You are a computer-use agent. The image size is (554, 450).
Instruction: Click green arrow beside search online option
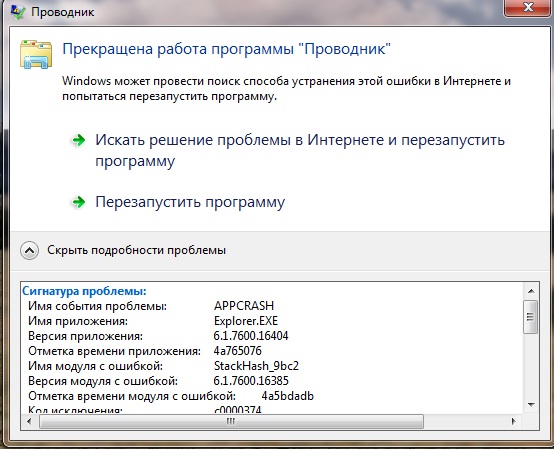point(78,140)
